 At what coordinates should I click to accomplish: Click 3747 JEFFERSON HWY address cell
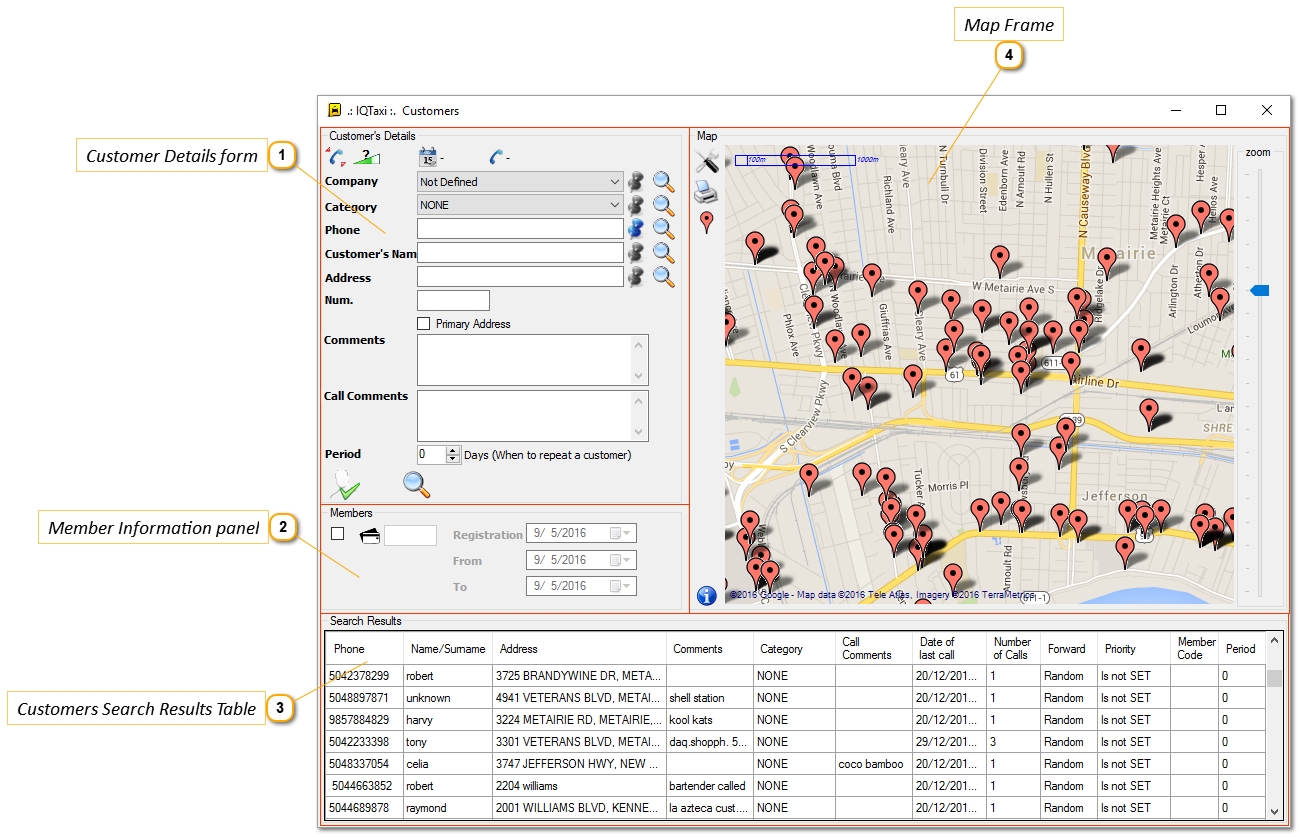point(579,764)
